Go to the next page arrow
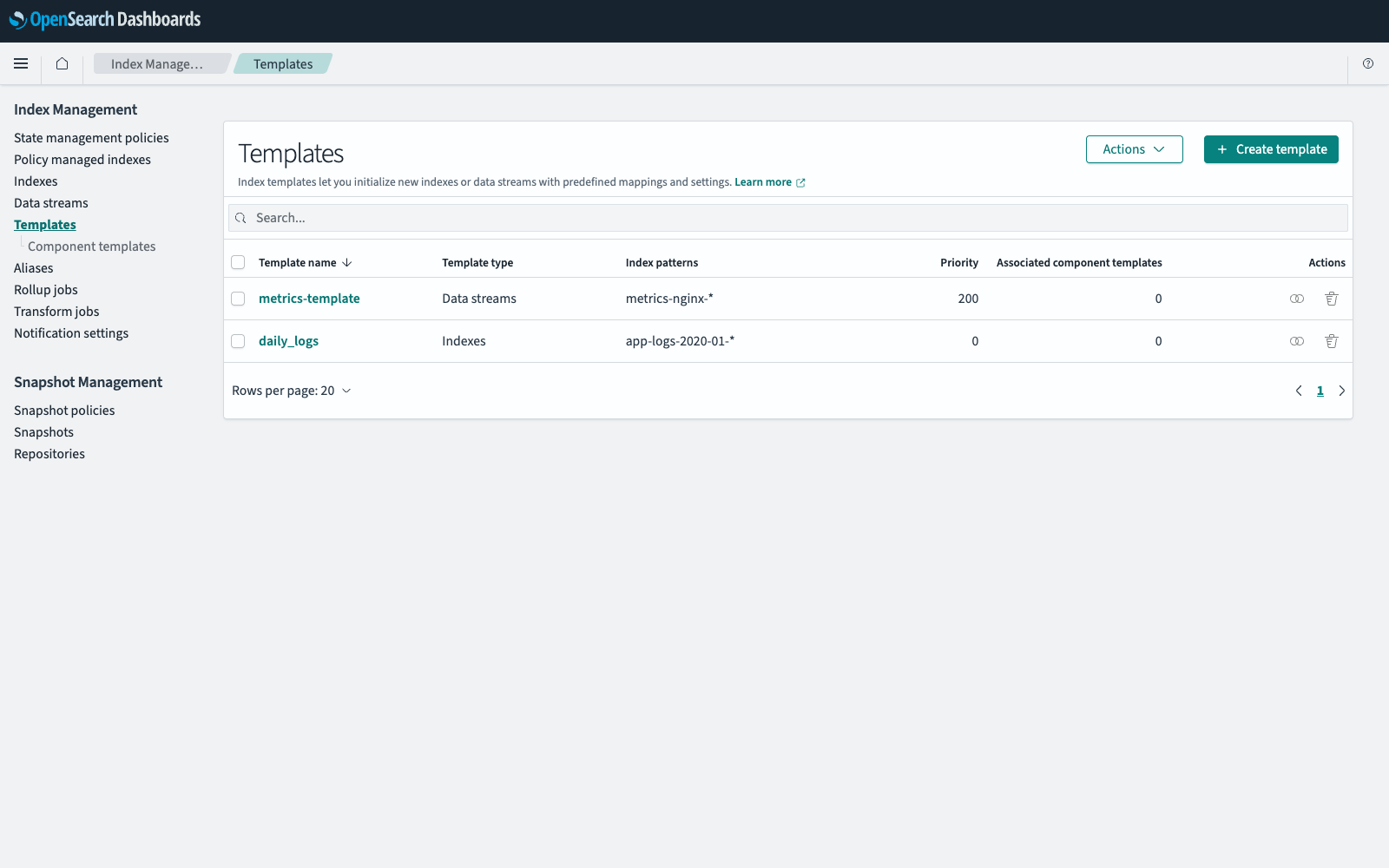Image resolution: width=1389 pixels, height=868 pixels. (x=1341, y=391)
